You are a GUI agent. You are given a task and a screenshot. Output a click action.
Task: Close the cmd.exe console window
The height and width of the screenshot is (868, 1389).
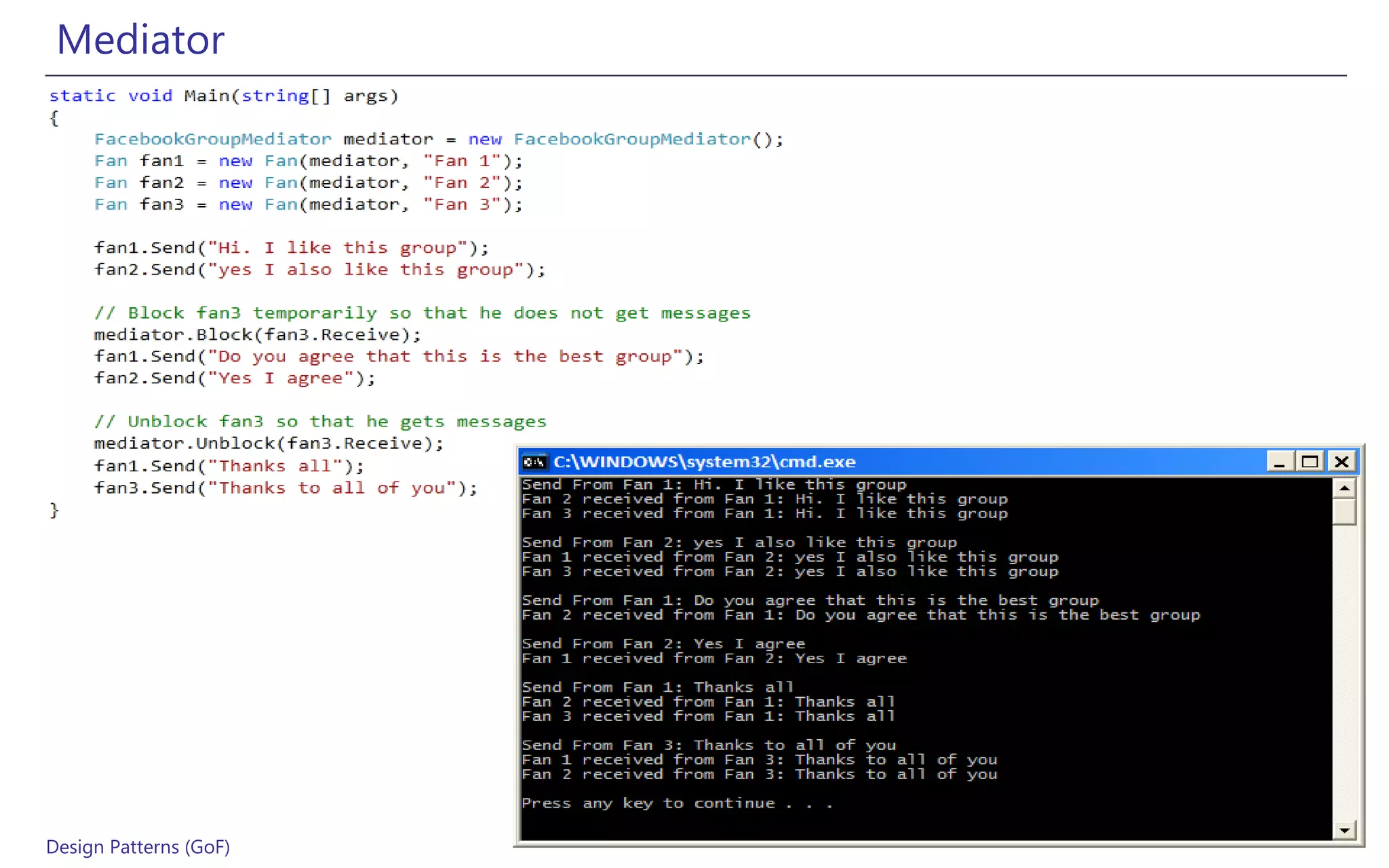(1341, 462)
